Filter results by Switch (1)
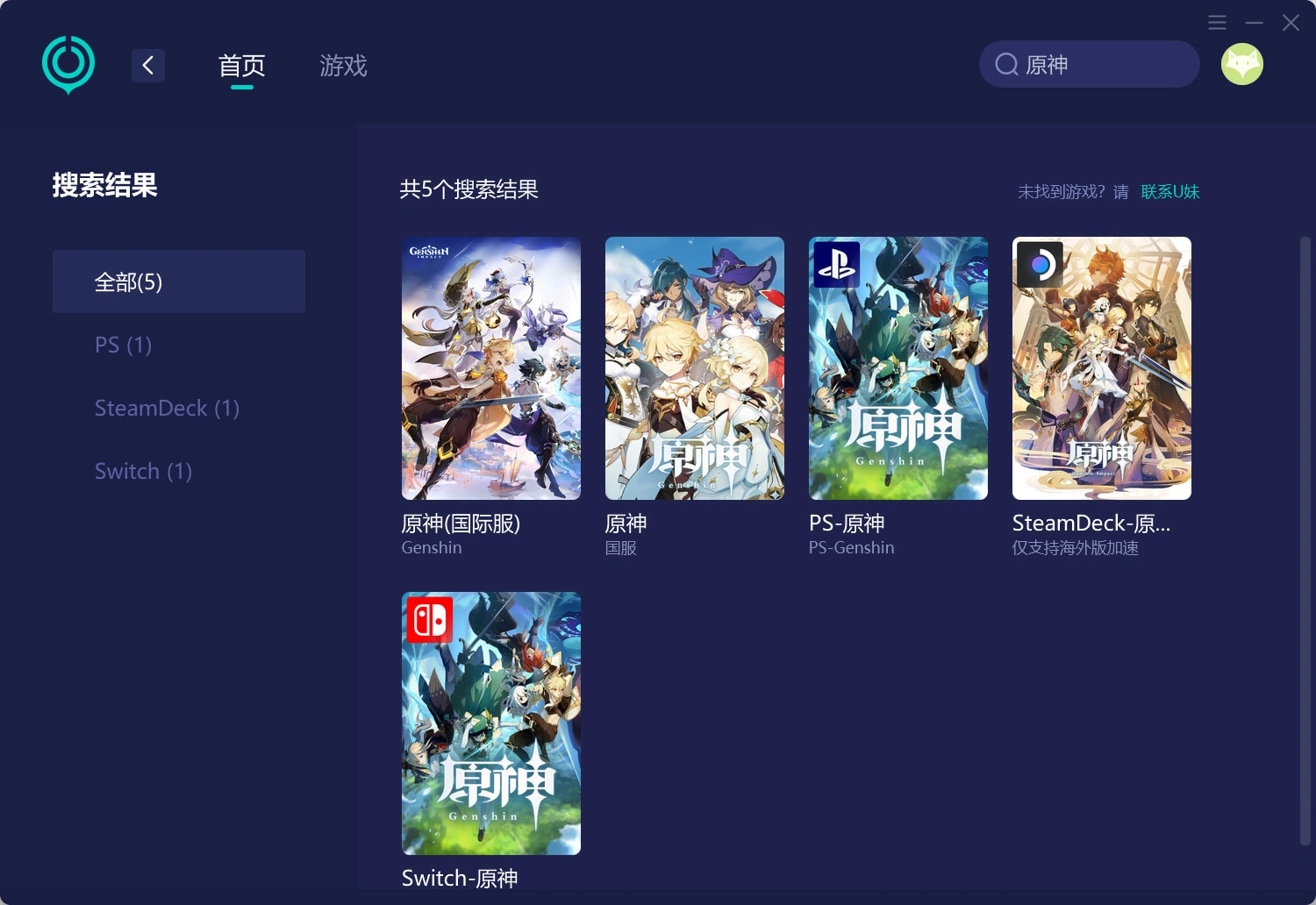 click(143, 471)
